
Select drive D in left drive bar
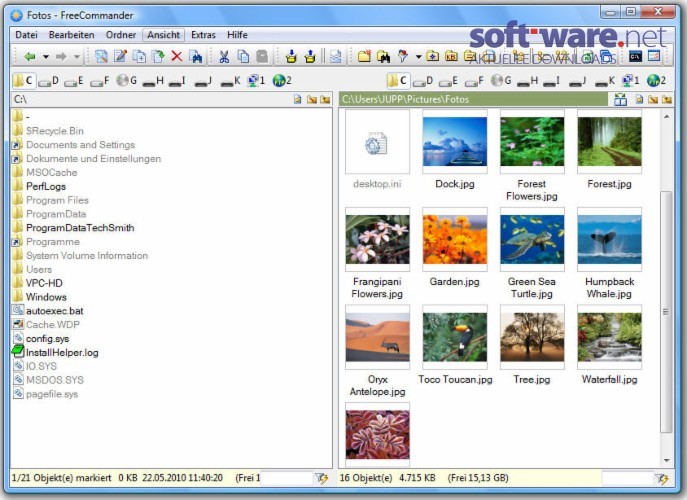48,81
